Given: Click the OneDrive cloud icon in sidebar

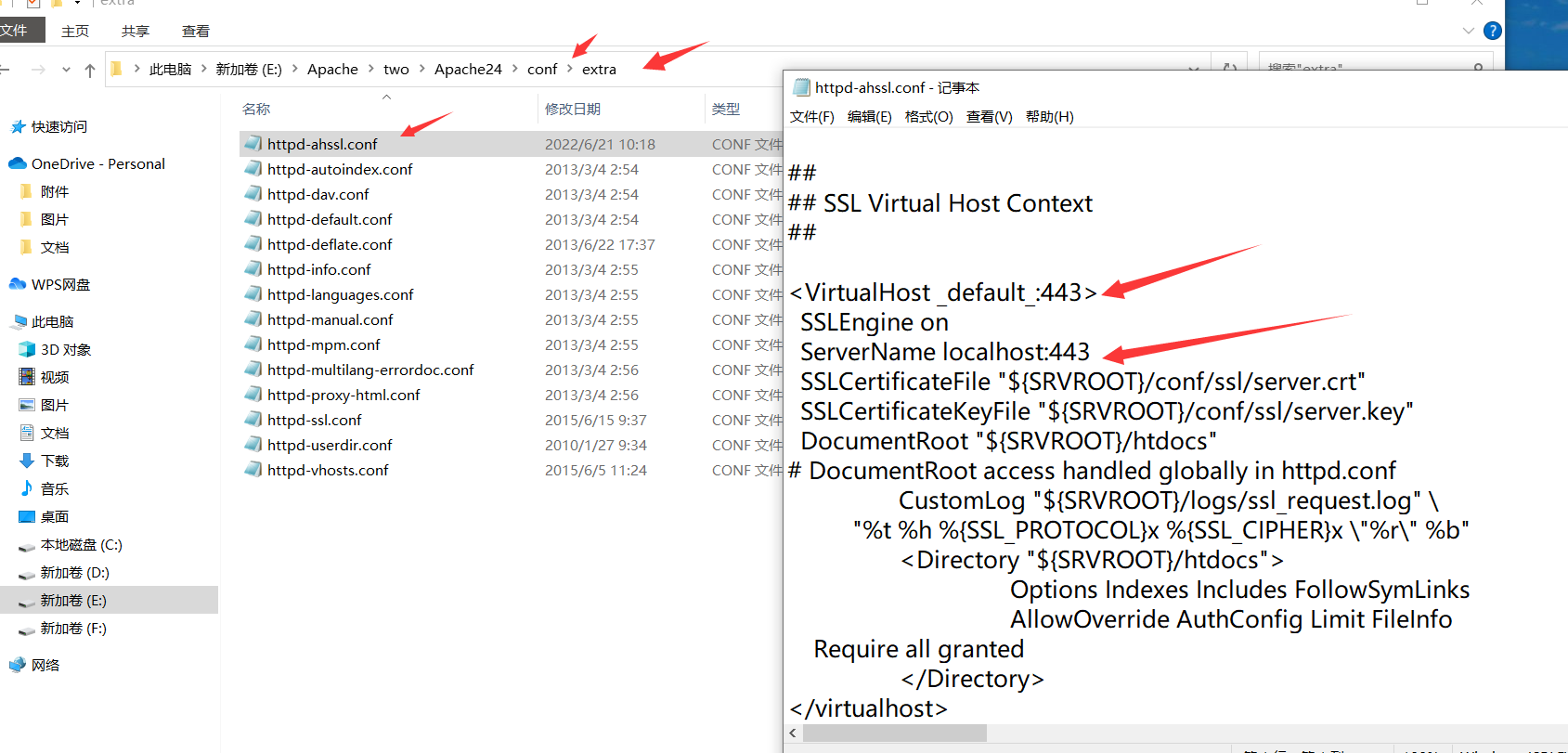Looking at the screenshot, I should click(x=18, y=163).
